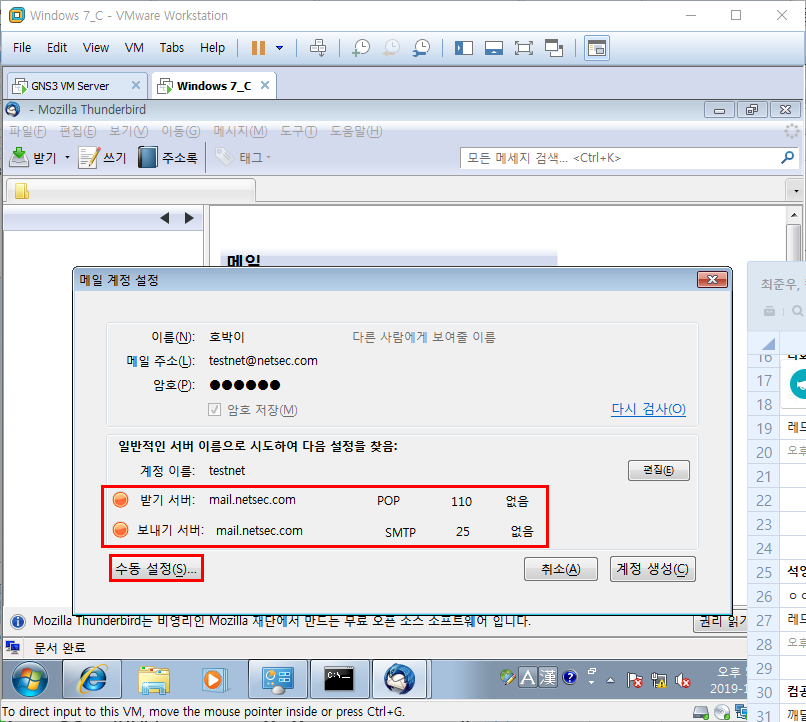
Task: Click the next folder view arrow
Action: pyautogui.click(x=189, y=218)
